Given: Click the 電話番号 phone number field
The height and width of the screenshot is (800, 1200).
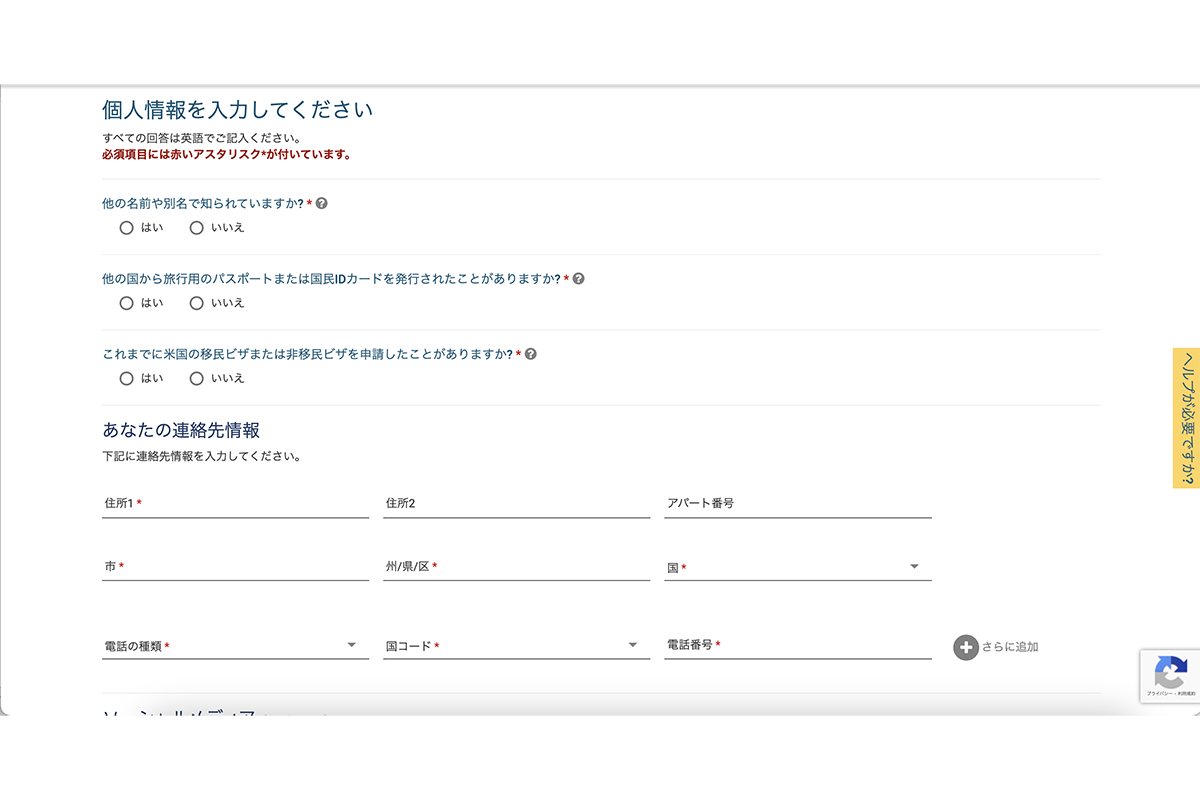Looking at the screenshot, I should click(797, 646).
